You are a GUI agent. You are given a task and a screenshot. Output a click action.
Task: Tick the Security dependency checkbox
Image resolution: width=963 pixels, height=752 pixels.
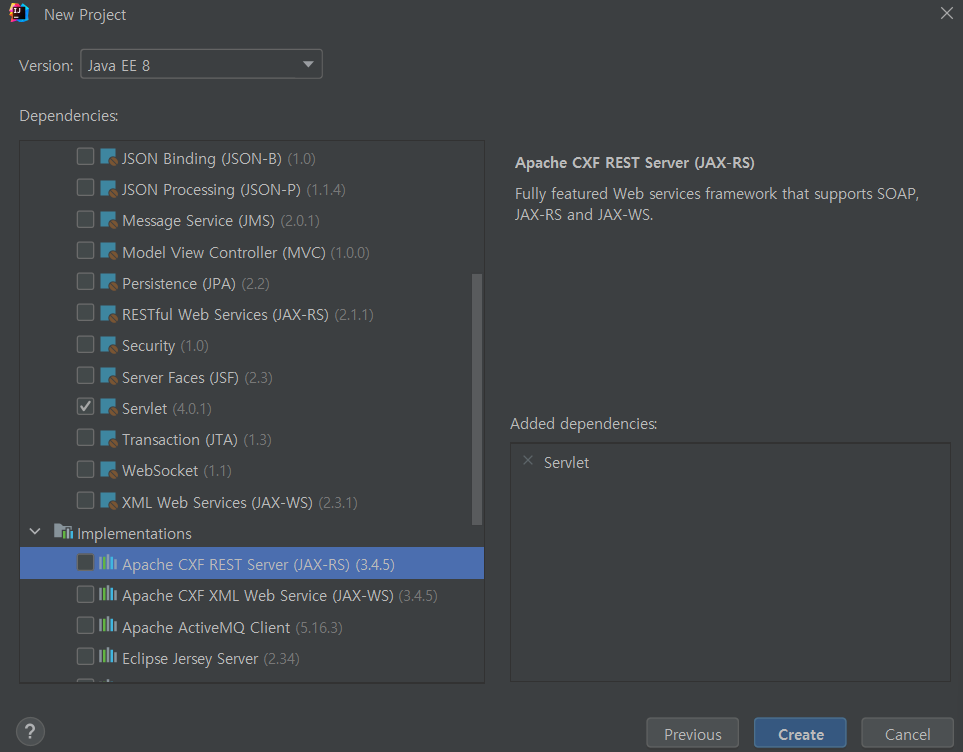point(85,344)
